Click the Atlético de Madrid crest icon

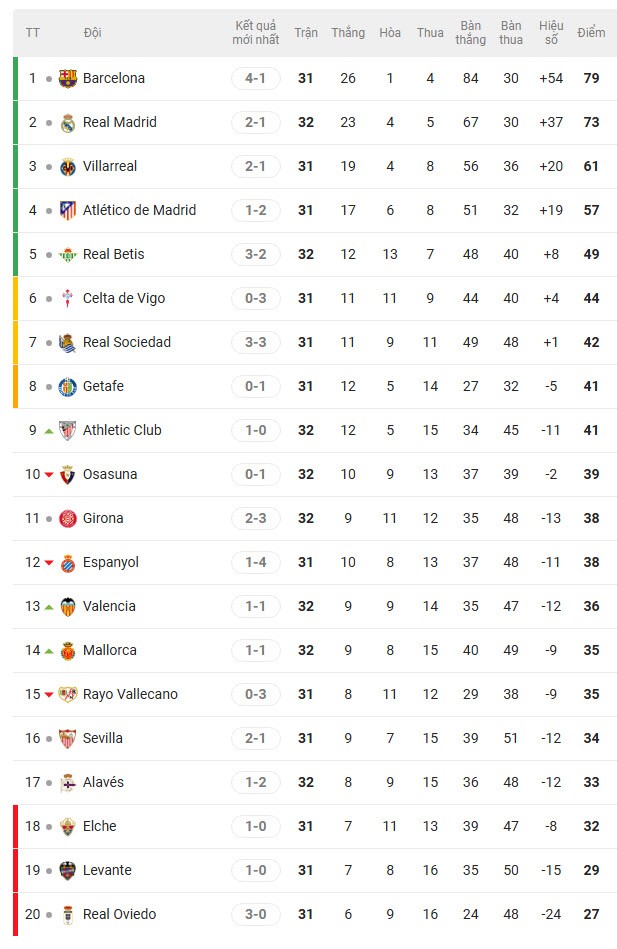click(x=68, y=210)
